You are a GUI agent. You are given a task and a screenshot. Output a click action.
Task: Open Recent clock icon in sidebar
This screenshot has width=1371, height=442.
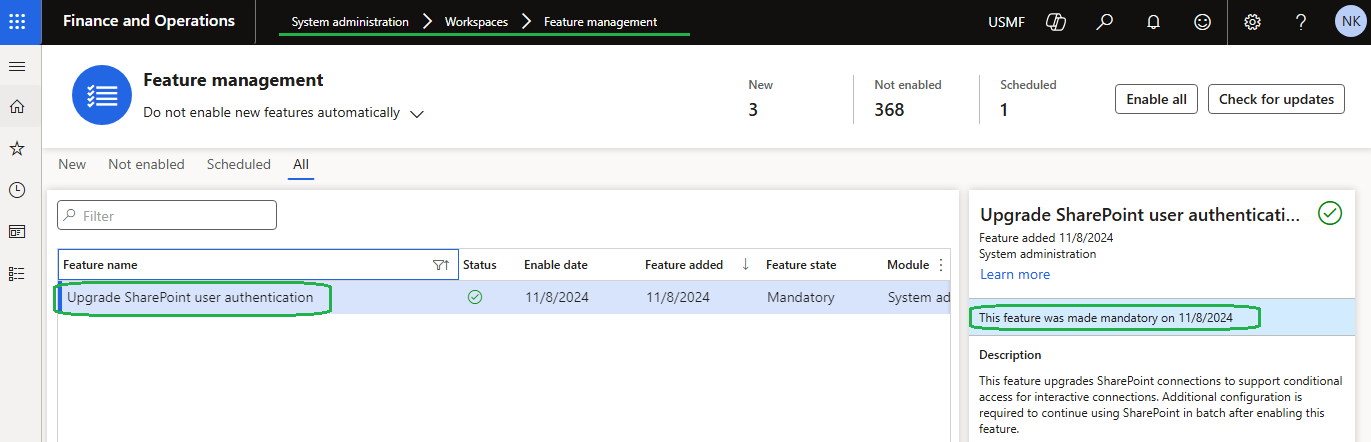[x=17, y=190]
